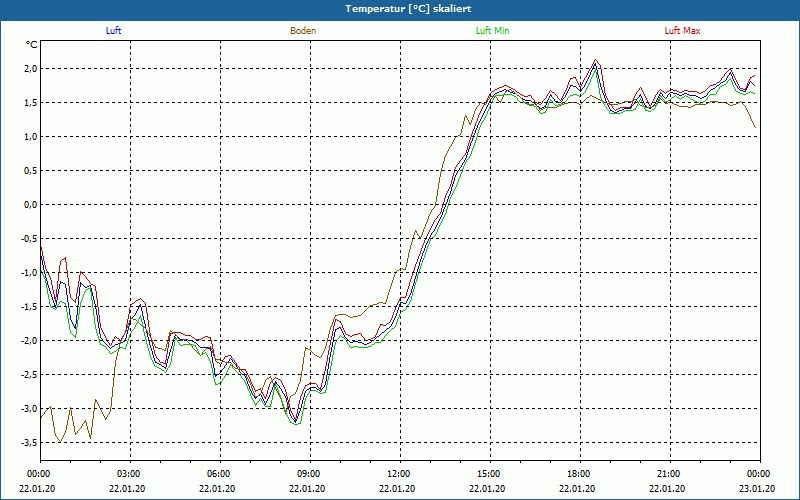Click the chart title Temperatur [°C] skaliert
Viewport: 800px width, 500px height.
[x=408, y=9]
